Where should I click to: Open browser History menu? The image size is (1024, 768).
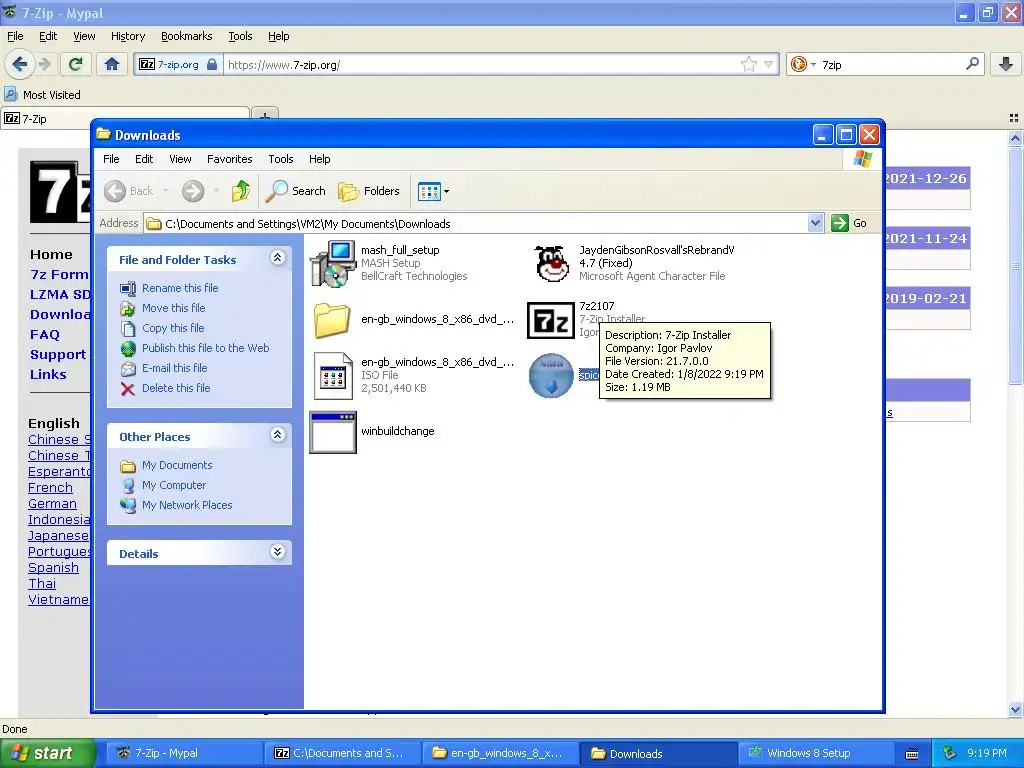tap(128, 36)
